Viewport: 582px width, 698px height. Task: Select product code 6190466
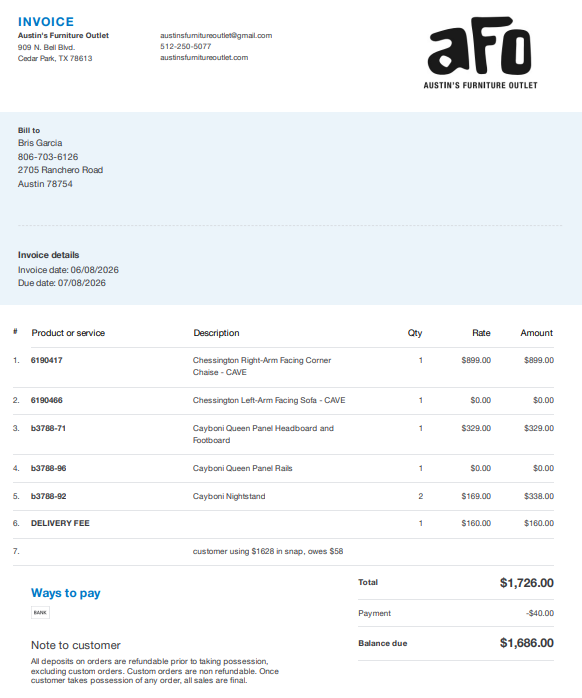[46, 400]
